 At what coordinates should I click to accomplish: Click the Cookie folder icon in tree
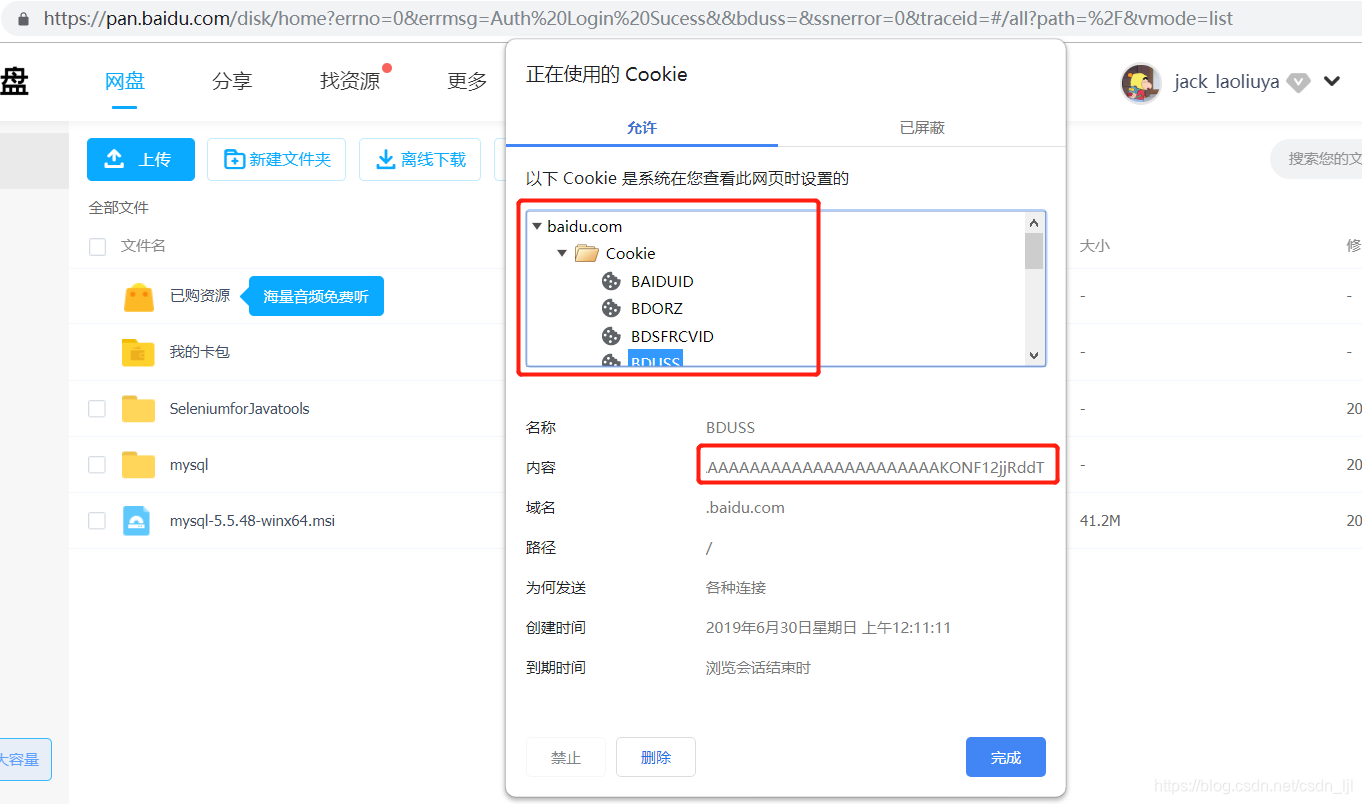[587, 253]
